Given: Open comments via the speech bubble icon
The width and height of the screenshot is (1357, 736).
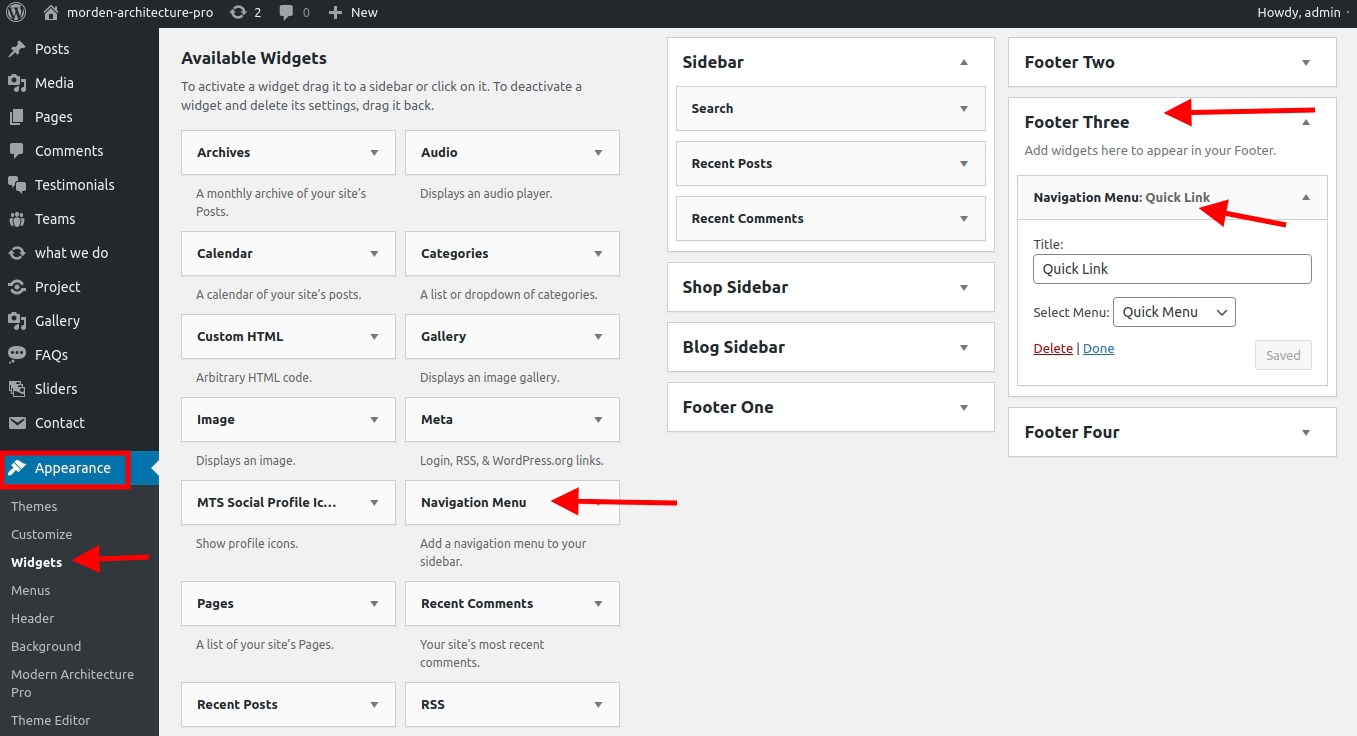Looking at the screenshot, I should pyautogui.click(x=288, y=12).
